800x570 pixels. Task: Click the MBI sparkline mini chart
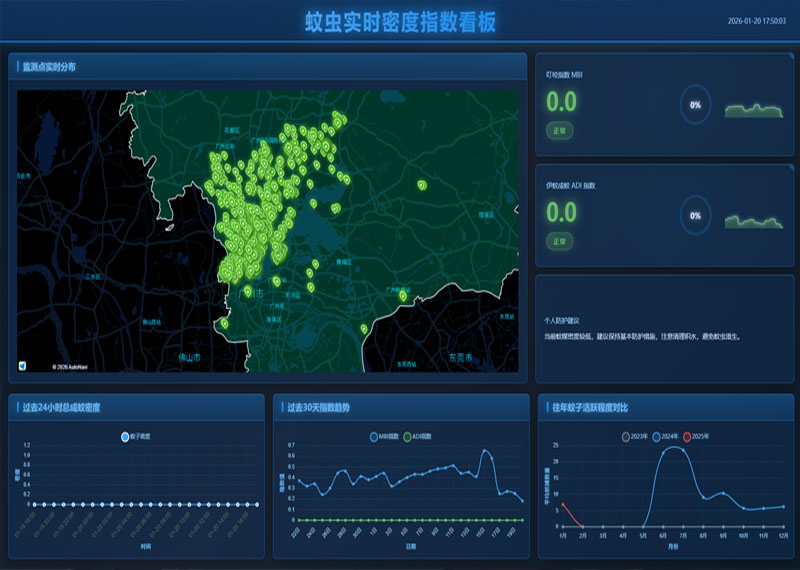click(x=754, y=109)
